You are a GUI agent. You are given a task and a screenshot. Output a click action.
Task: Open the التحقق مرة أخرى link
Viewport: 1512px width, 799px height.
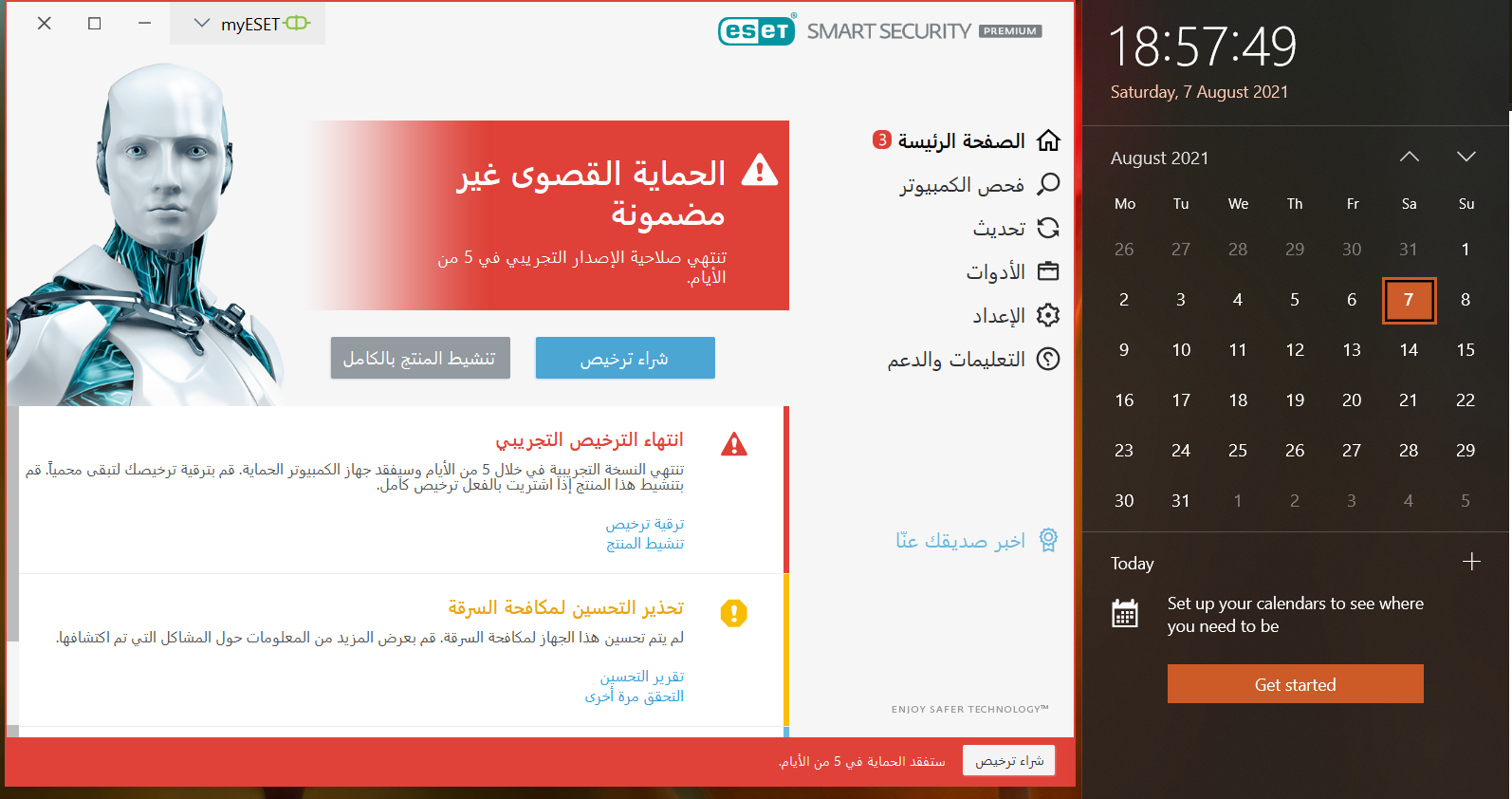point(635,697)
